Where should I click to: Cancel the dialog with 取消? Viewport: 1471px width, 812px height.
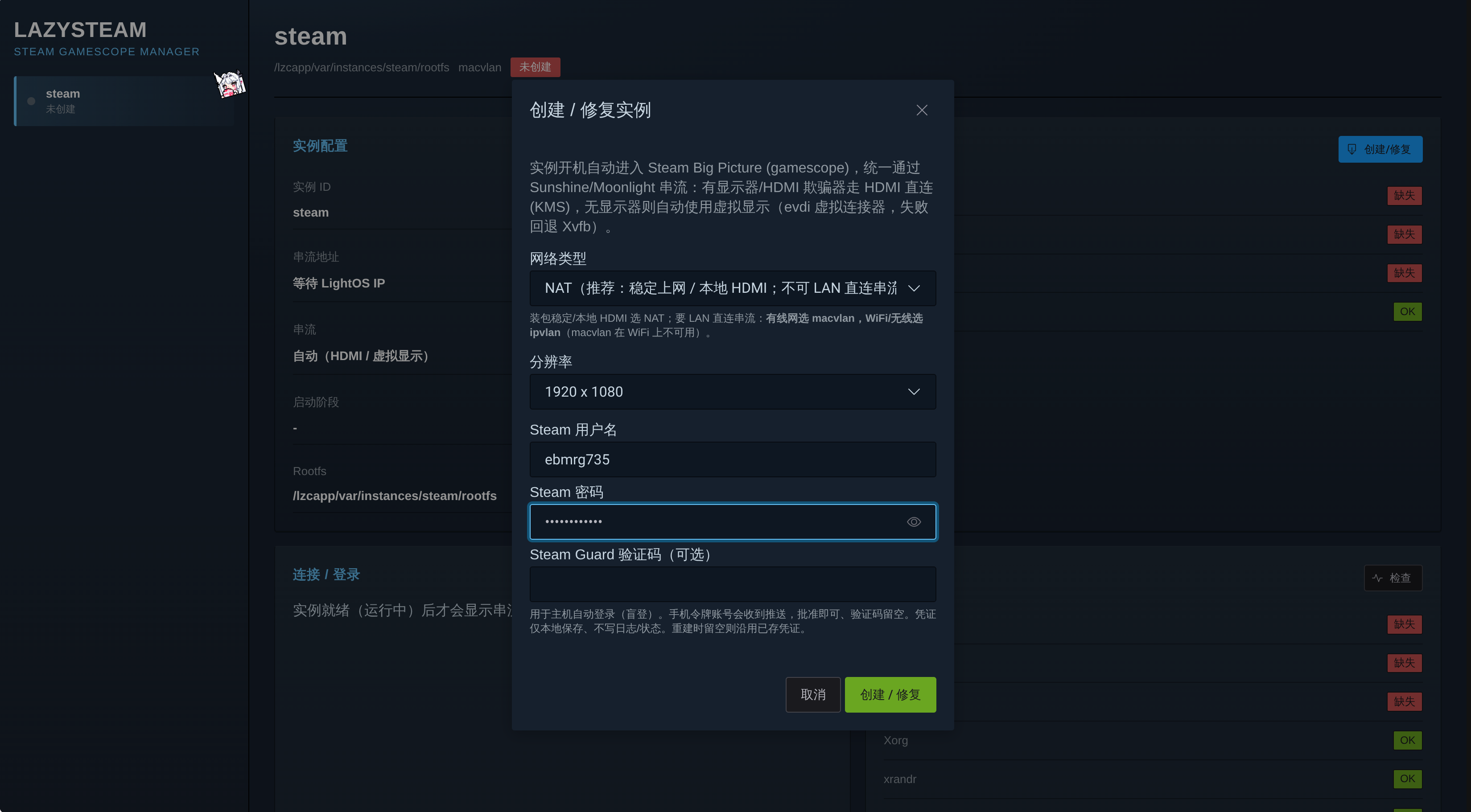pos(812,694)
